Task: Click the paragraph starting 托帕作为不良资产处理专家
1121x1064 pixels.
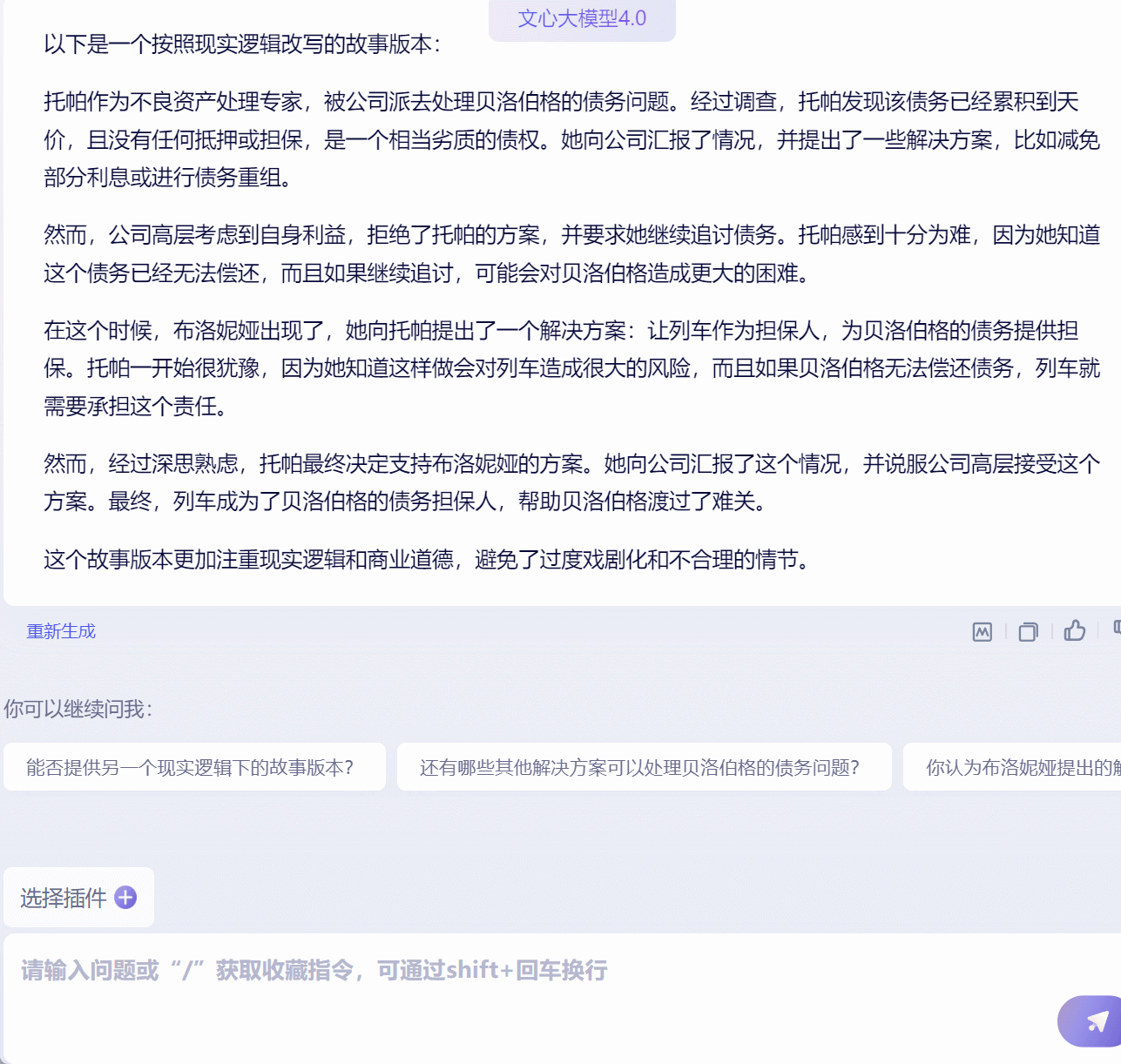Action: 572,140
